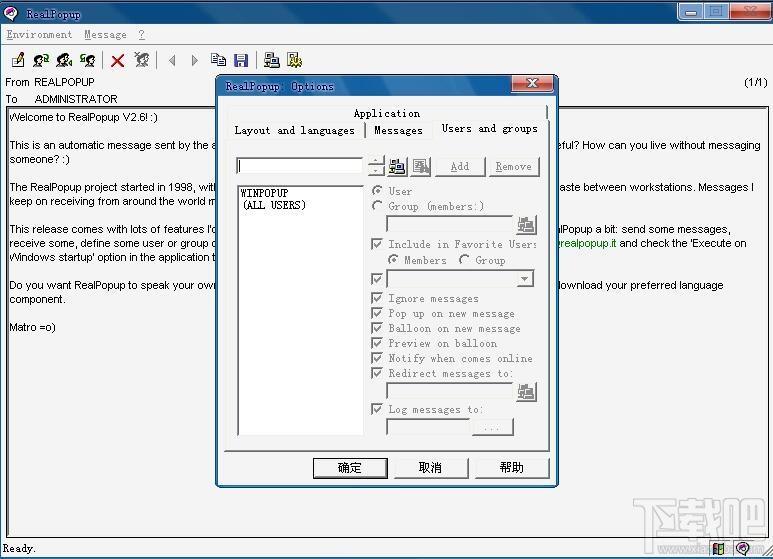Viewport: 773px width, 559px height.
Task: Click greyed list icon left of Add button
Action: (x=421, y=167)
